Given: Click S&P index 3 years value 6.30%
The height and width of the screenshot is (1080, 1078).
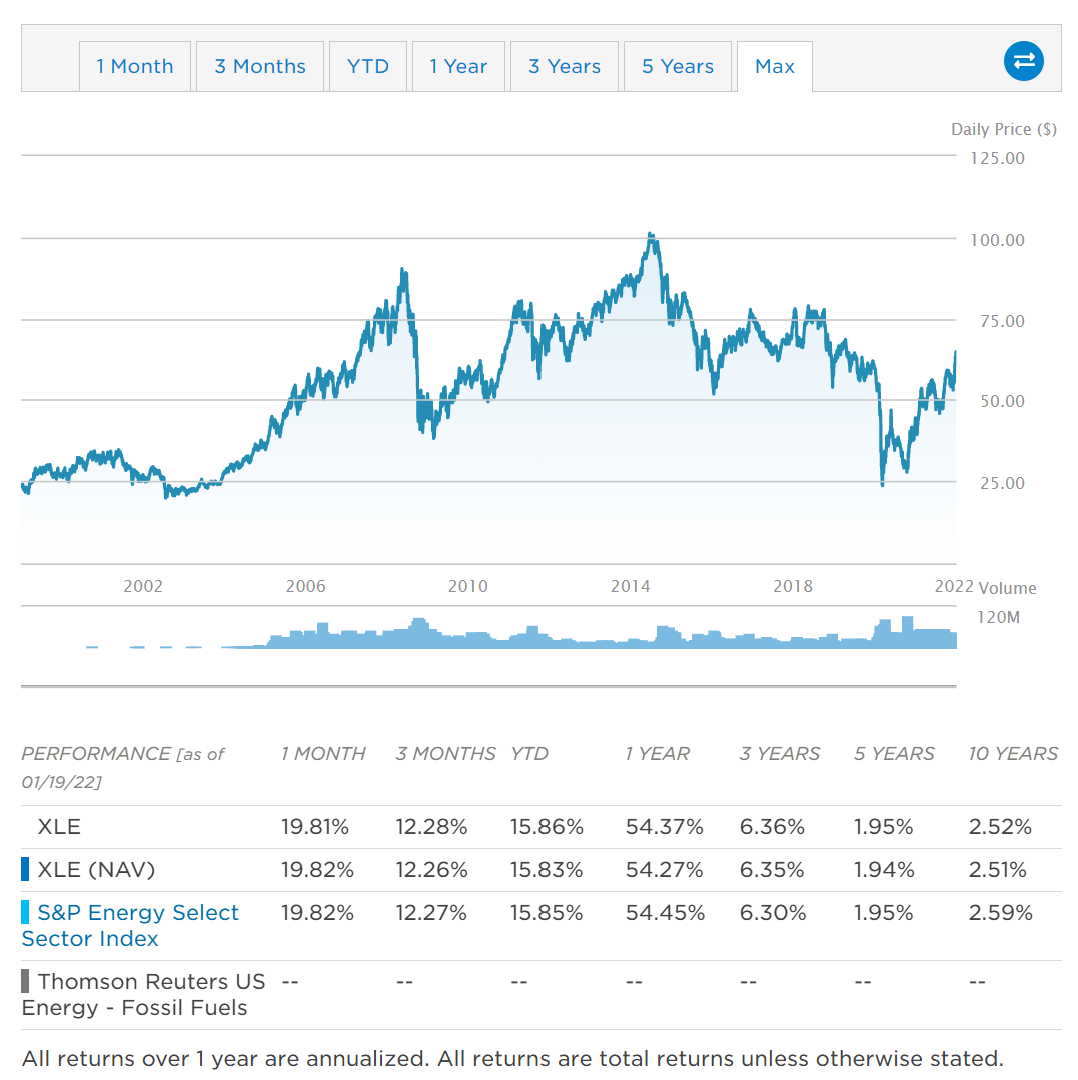Looking at the screenshot, I should pyautogui.click(x=773, y=913).
